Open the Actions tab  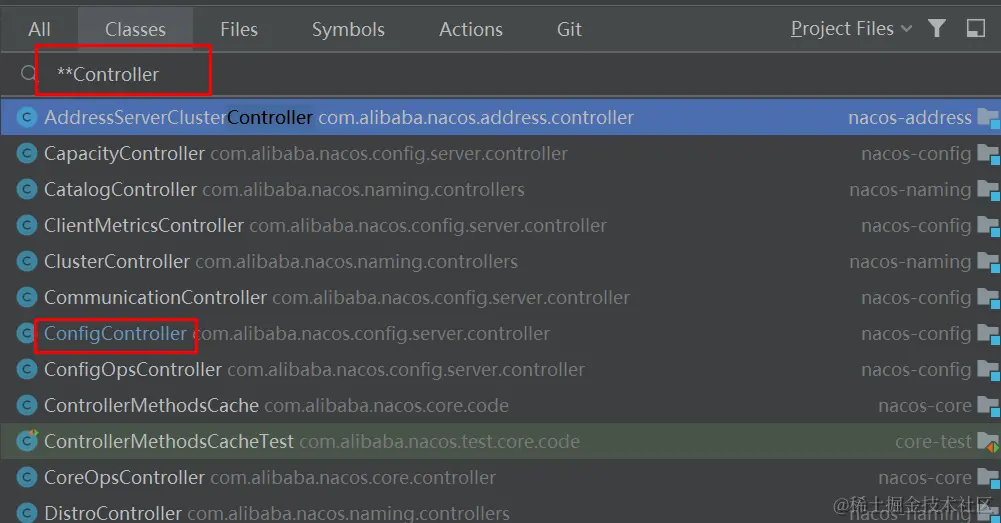coord(470,29)
